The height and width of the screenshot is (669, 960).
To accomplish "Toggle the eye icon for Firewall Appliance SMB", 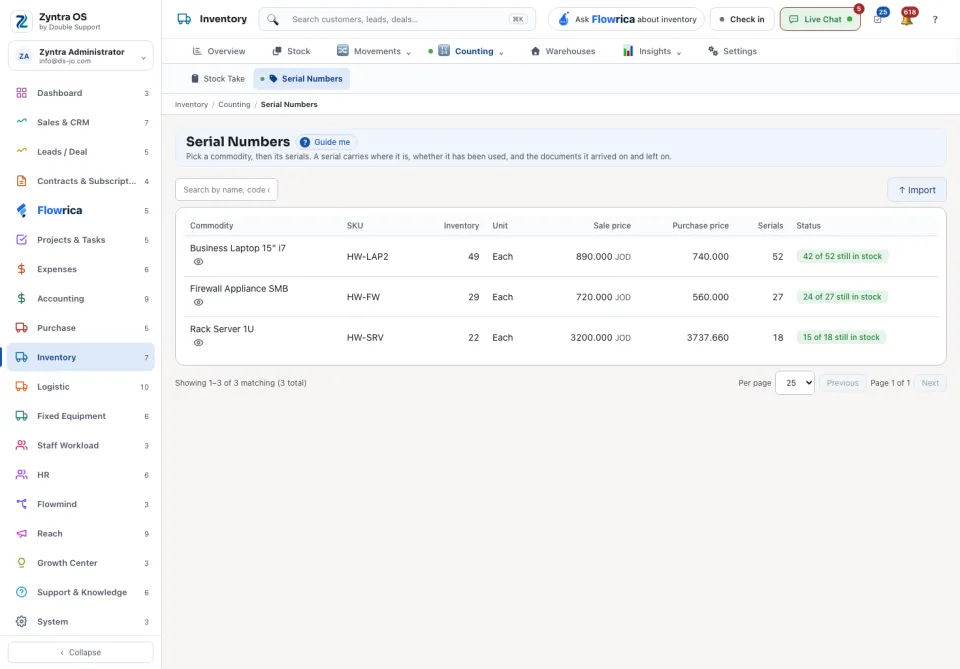I will coord(198,302).
